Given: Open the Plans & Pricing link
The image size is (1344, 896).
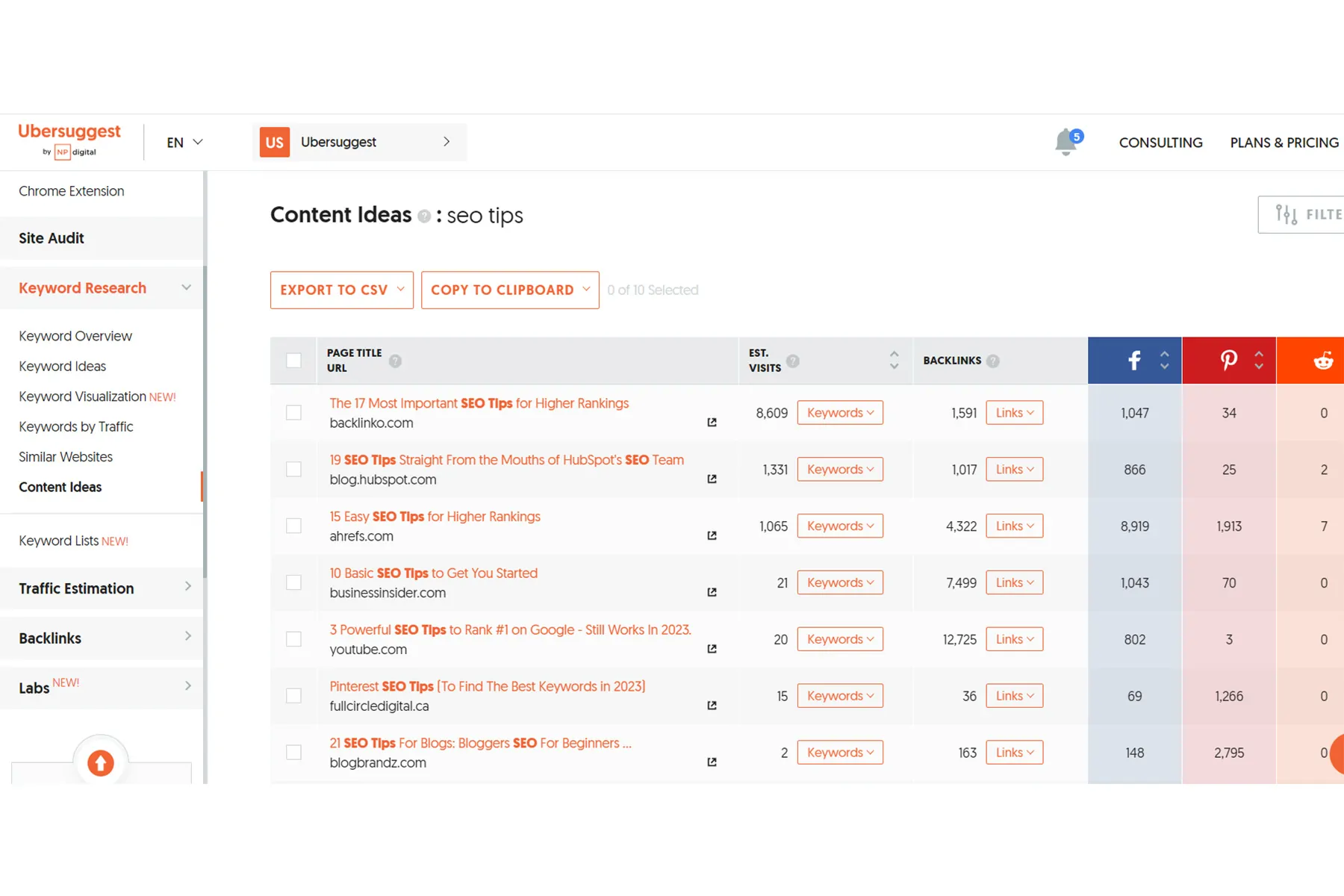Looking at the screenshot, I should click(x=1284, y=142).
